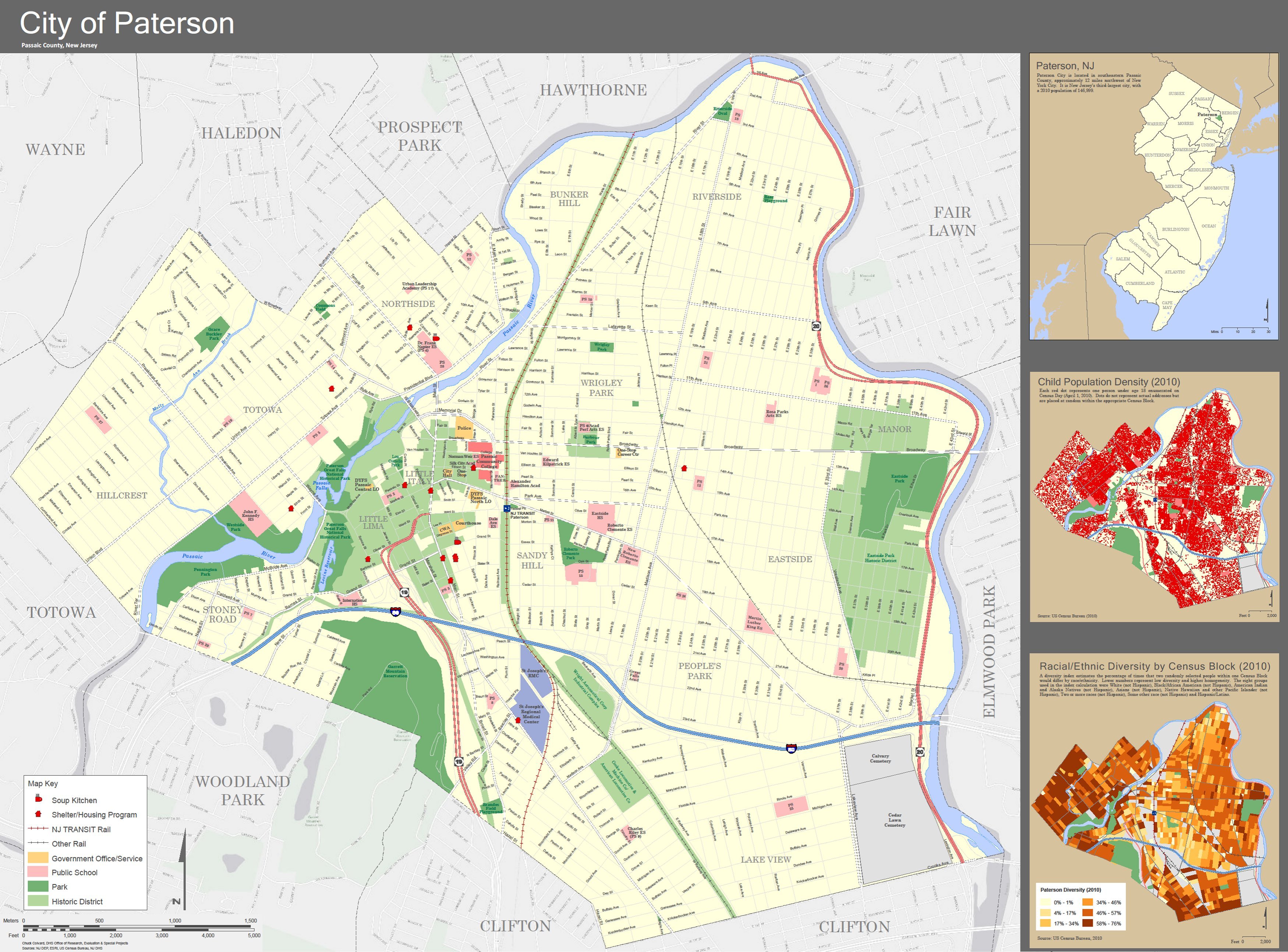Click the Shelter/Housing Program house icon in Map Key
Screen dimensions: 1288x952
coord(39,814)
